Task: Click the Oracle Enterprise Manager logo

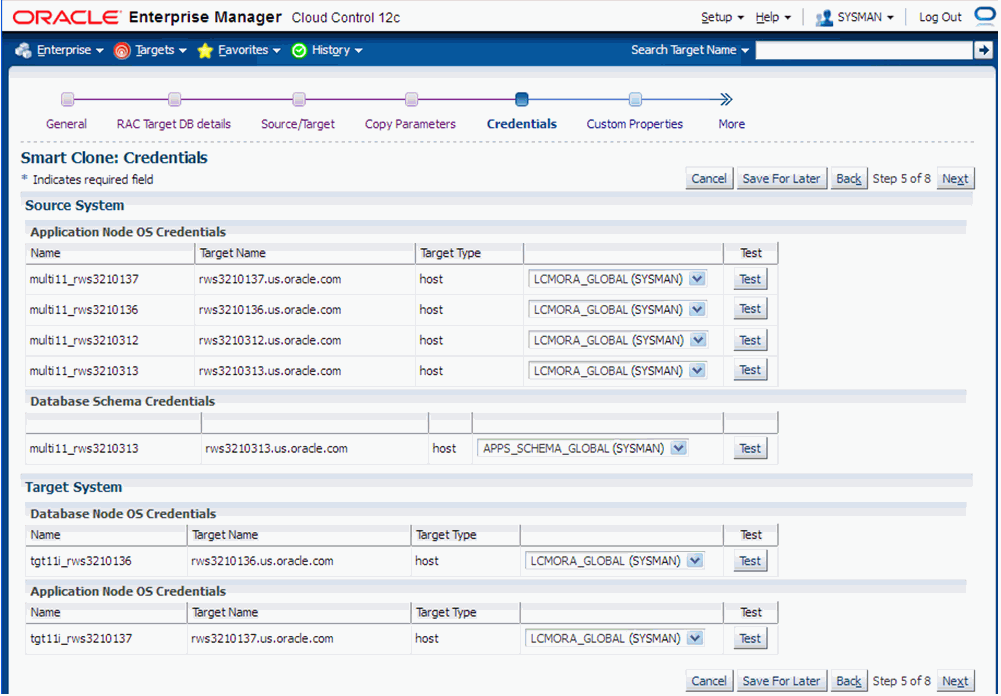Action: [147, 17]
